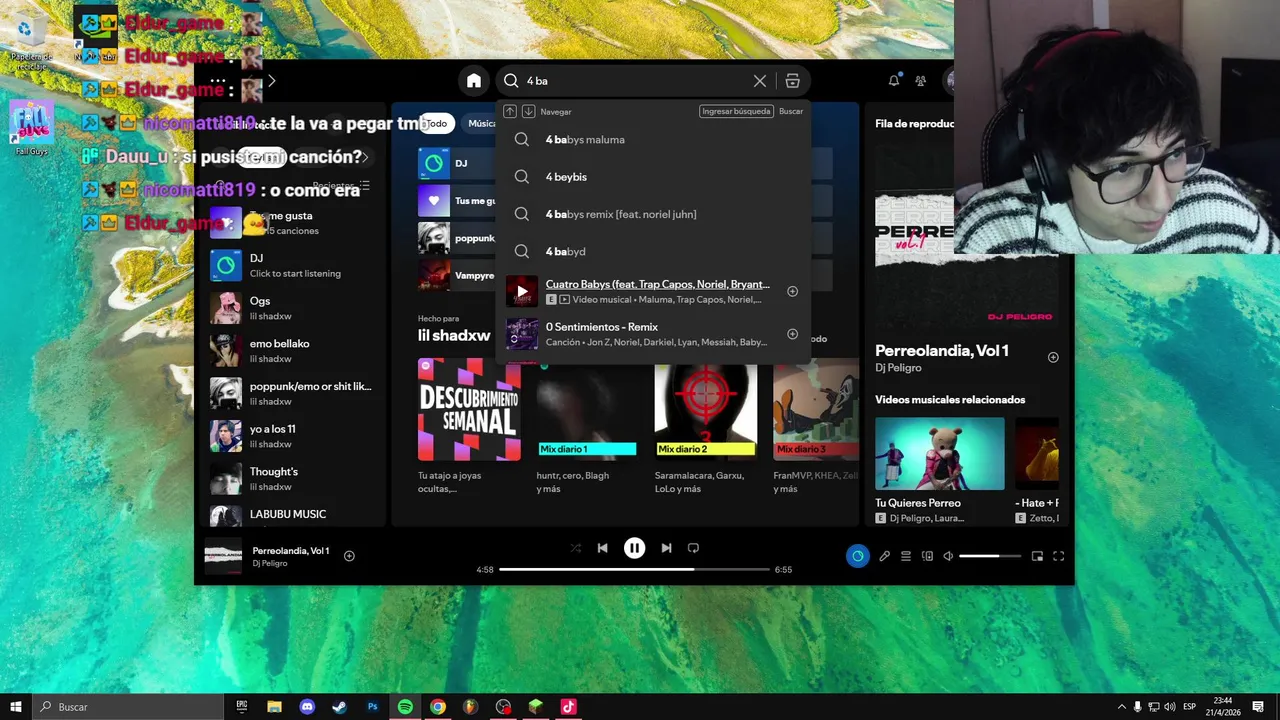Go forward with the Spotify navigation chevron
This screenshot has width=1280, height=720.
tap(270, 81)
